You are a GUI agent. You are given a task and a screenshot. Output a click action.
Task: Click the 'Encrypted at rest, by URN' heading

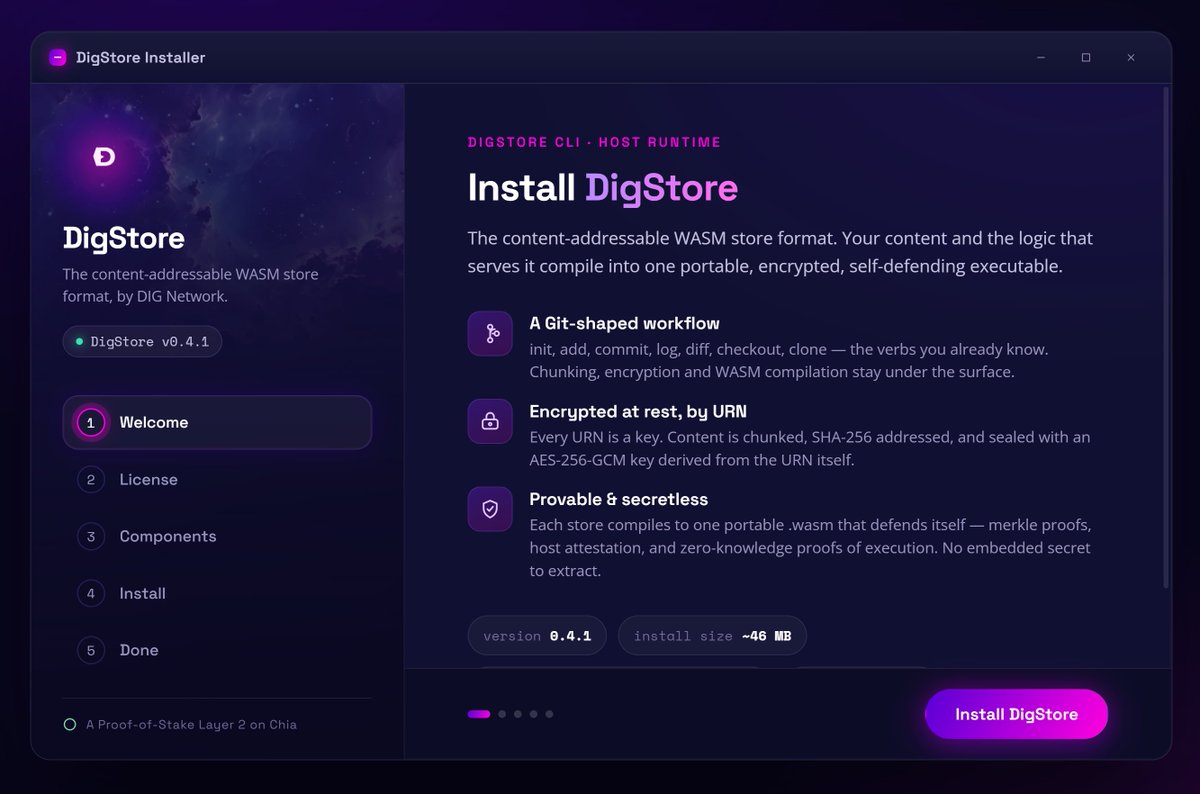638,412
